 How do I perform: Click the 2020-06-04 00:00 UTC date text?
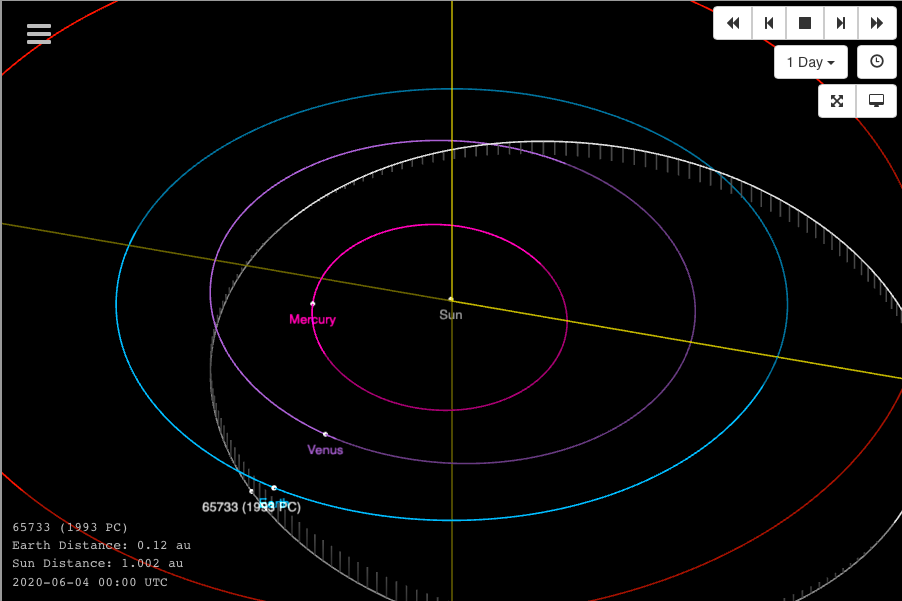pos(90,582)
